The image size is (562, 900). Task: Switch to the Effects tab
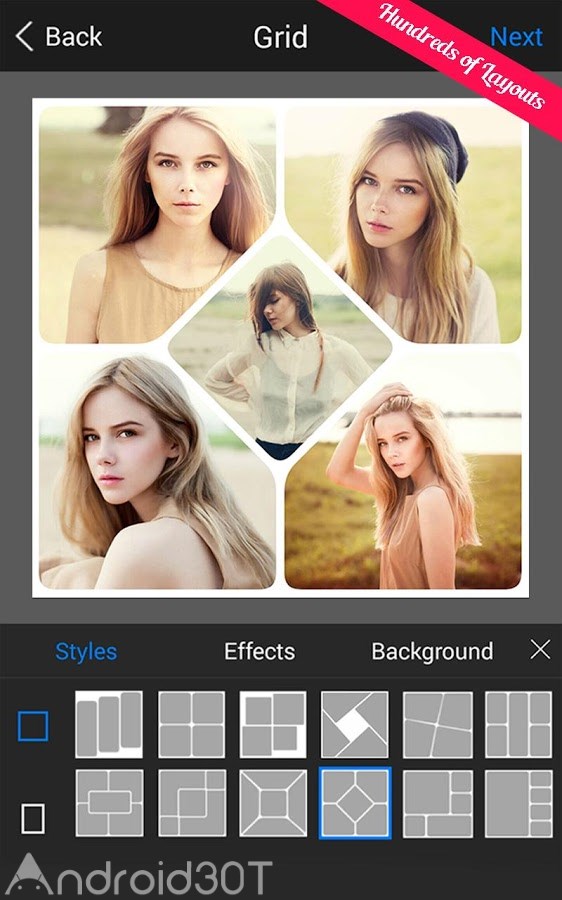[259, 651]
